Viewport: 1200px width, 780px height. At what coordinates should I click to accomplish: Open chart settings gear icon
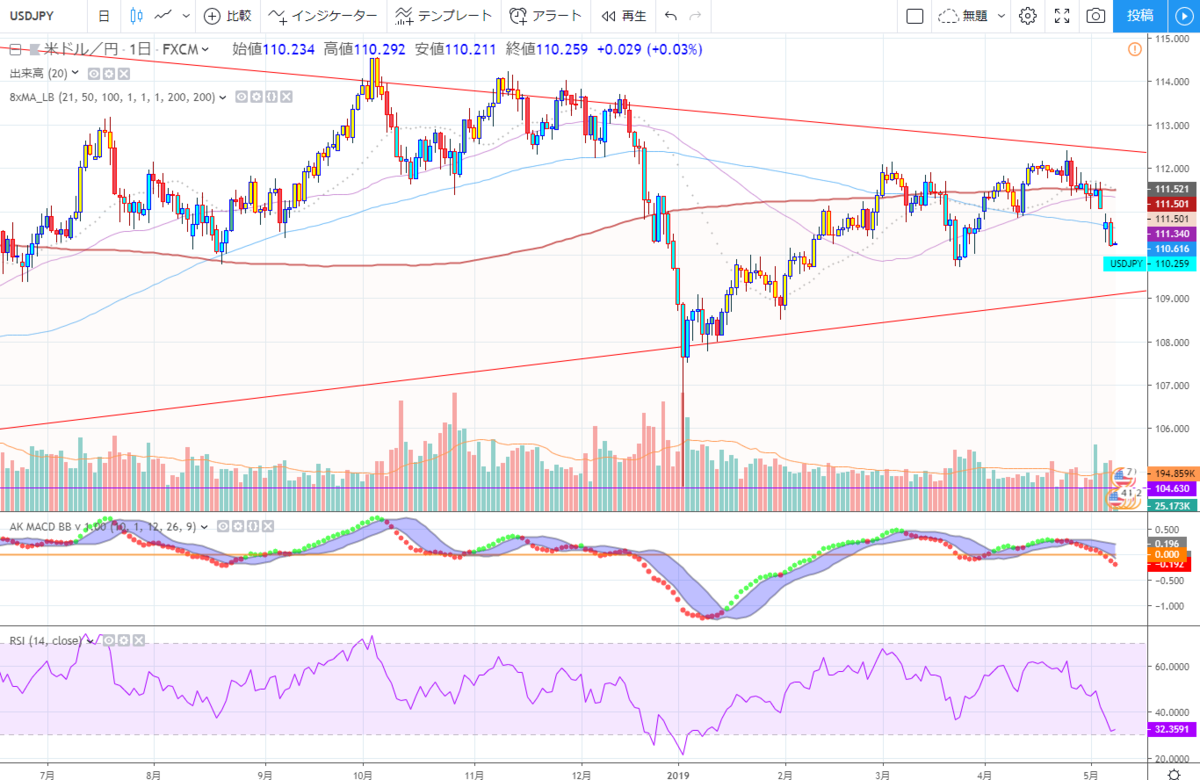tap(1028, 16)
